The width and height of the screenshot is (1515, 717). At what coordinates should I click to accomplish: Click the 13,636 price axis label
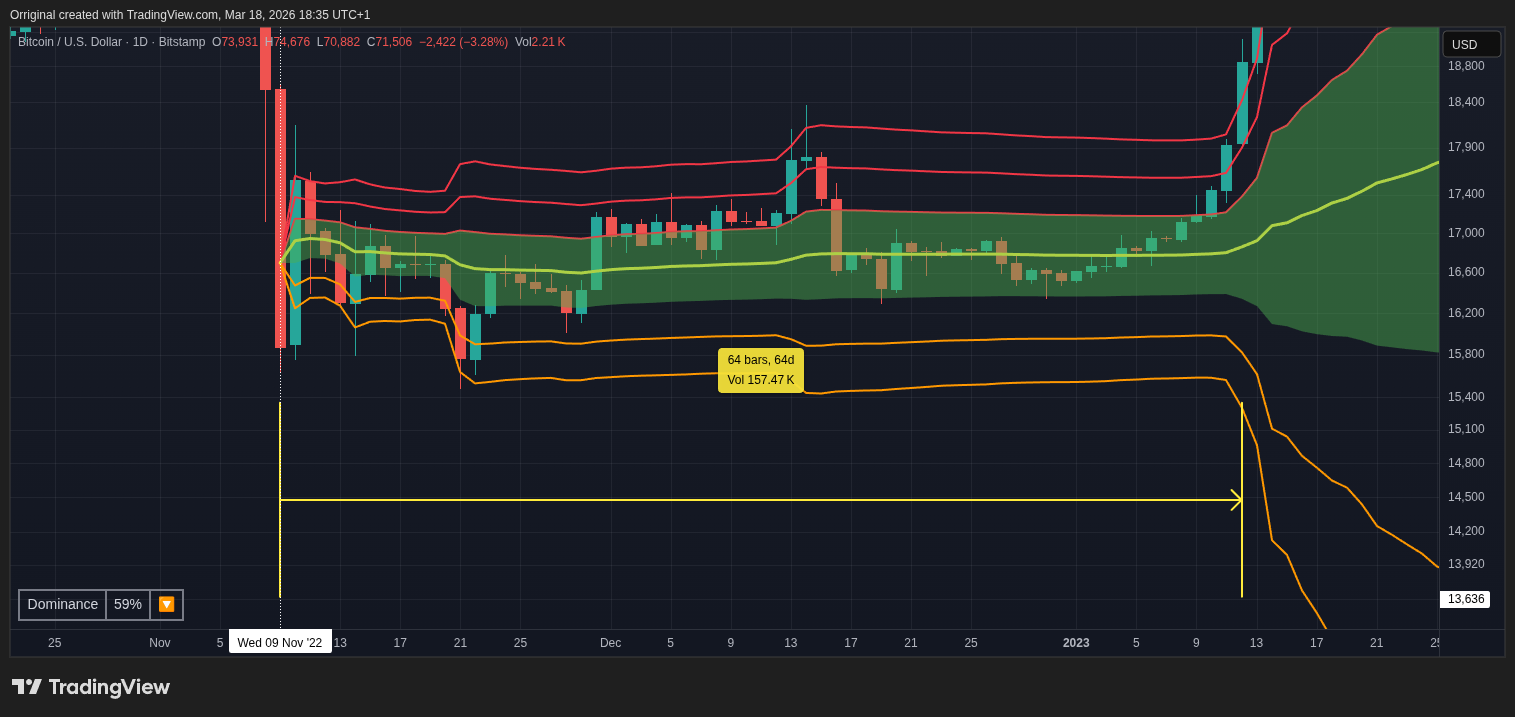click(x=1465, y=599)
